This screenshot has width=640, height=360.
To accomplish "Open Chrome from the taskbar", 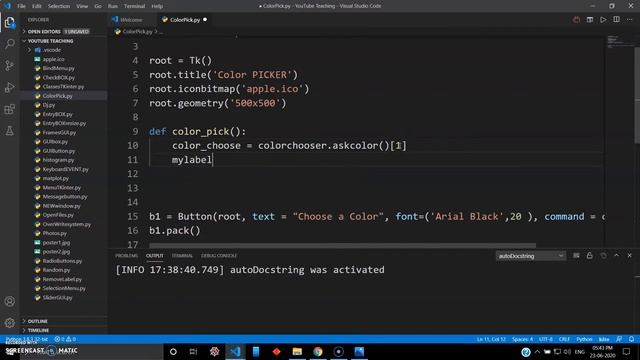I will [318, 351].
